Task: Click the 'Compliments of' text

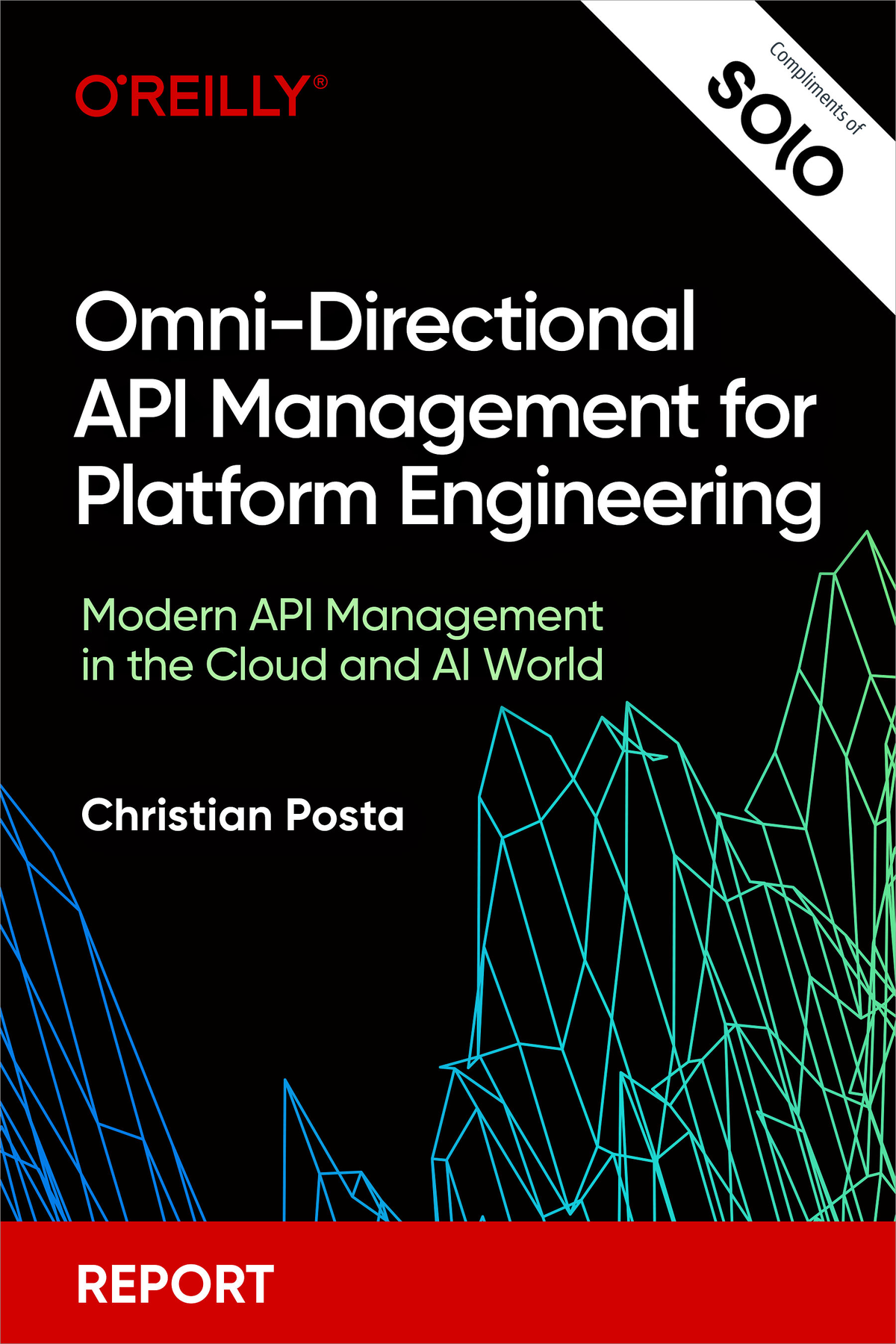Action: (x=817, y=89)
